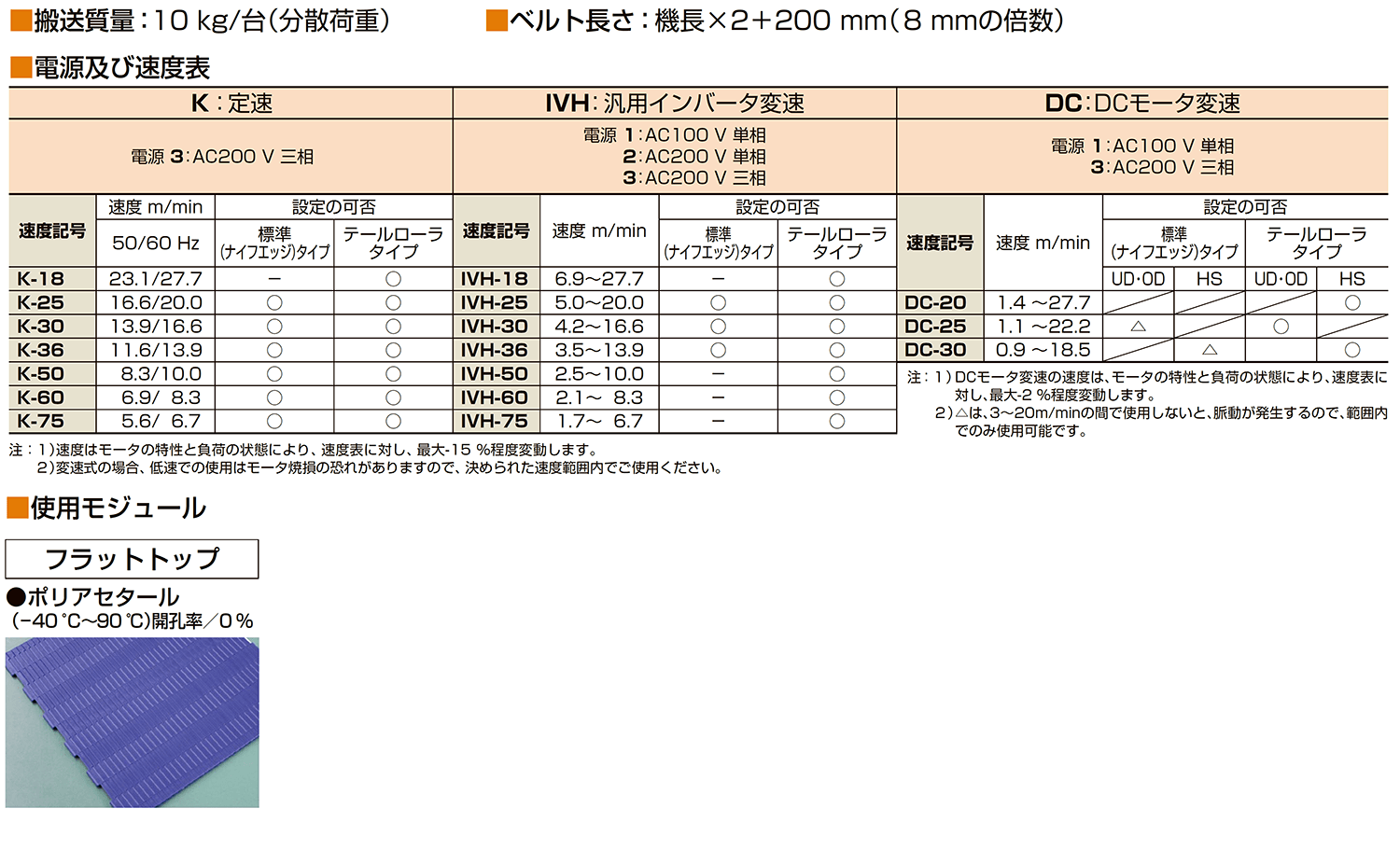Click the tail roller circle in the IVH-18 row
1400x864 pixels.
pyautogui.click(x=837, y=279)
